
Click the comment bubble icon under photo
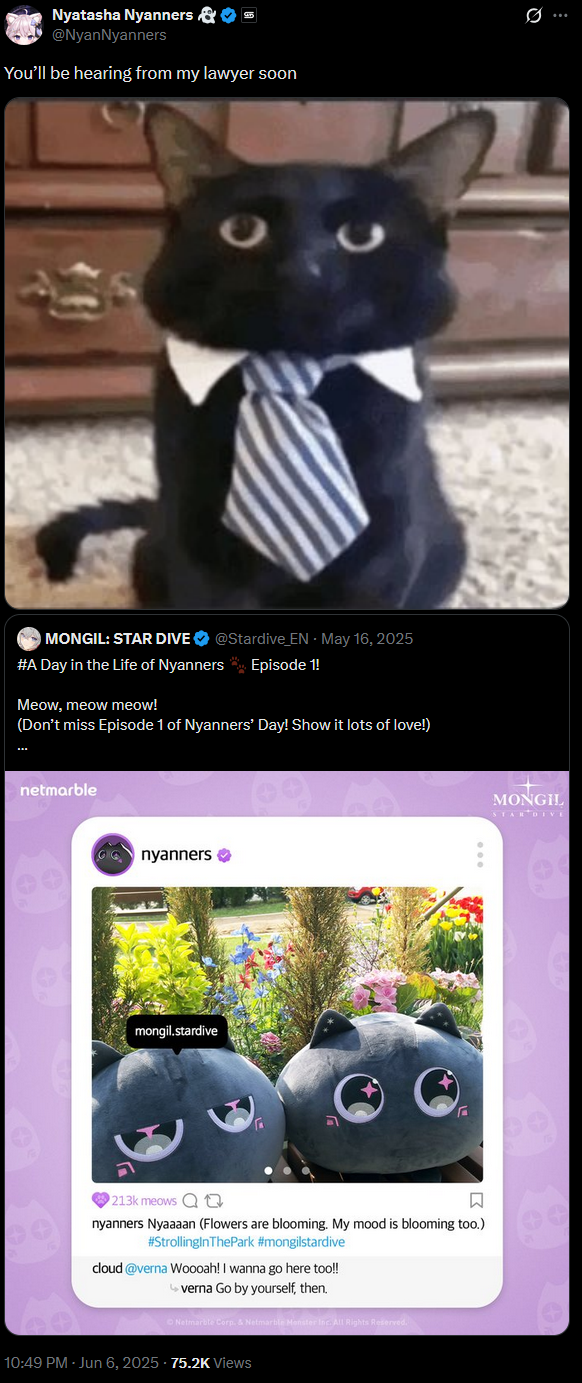tap(190, 1200)
